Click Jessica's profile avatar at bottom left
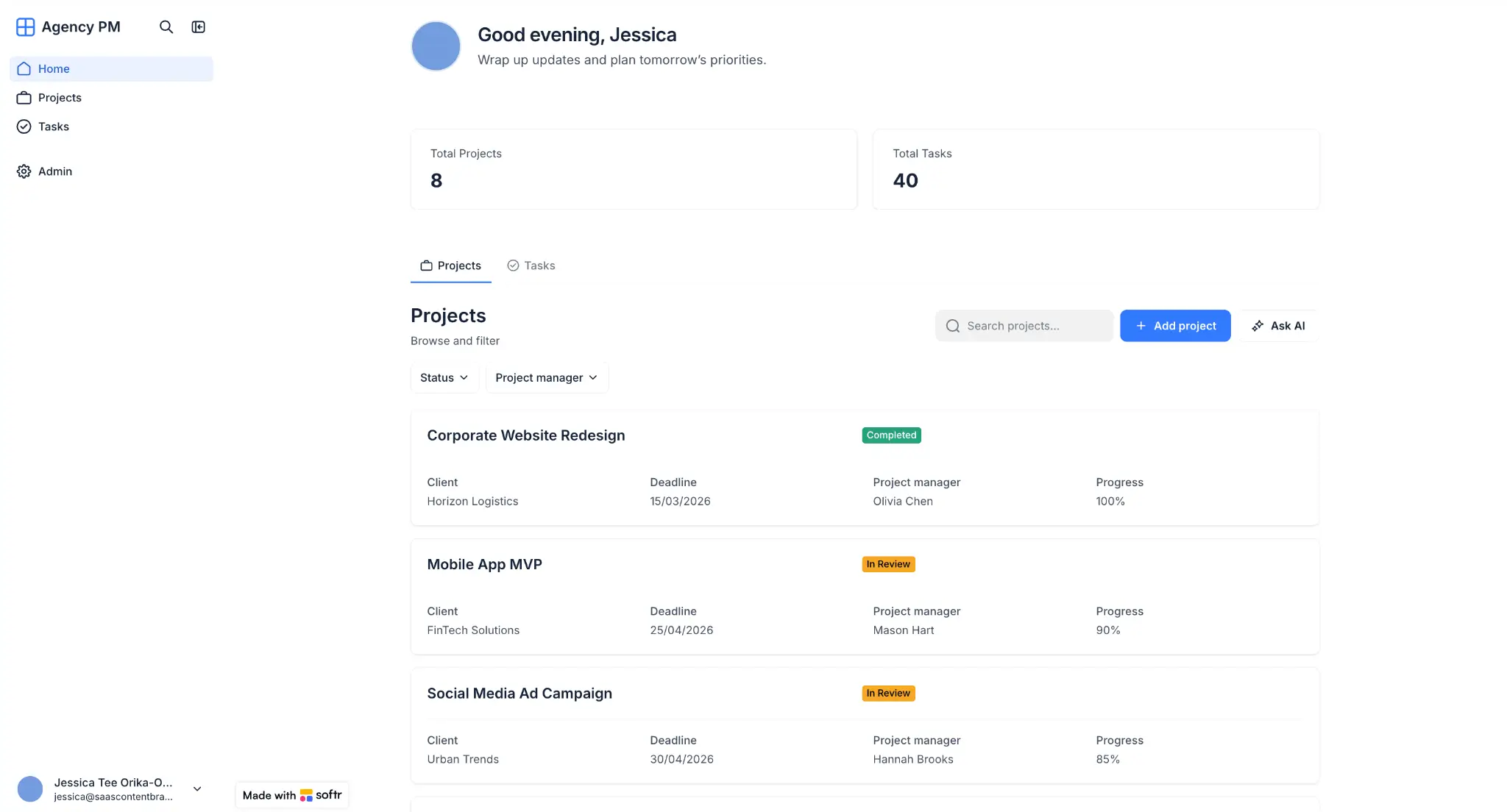 pos(30,788)
